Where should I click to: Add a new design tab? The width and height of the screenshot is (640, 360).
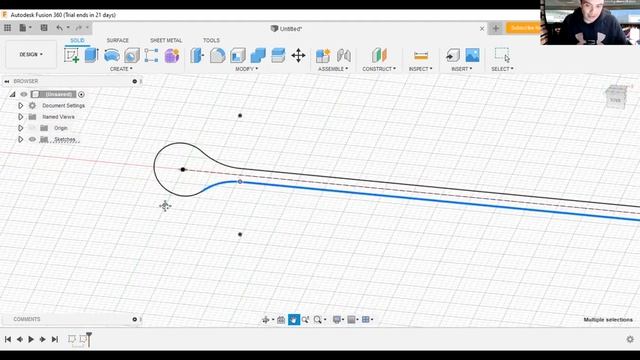(496, 28)
